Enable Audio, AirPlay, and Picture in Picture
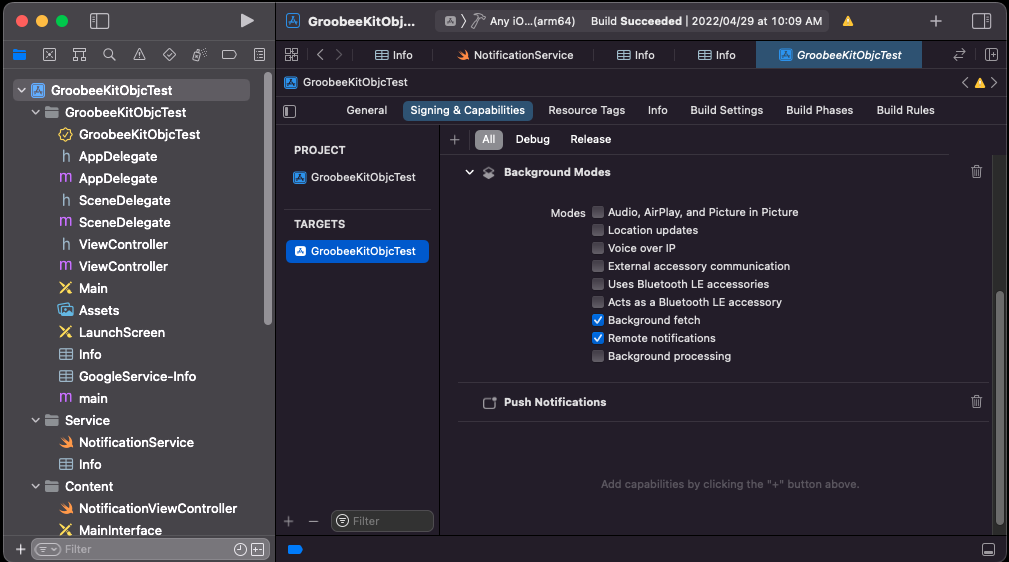 click(598, 212)
